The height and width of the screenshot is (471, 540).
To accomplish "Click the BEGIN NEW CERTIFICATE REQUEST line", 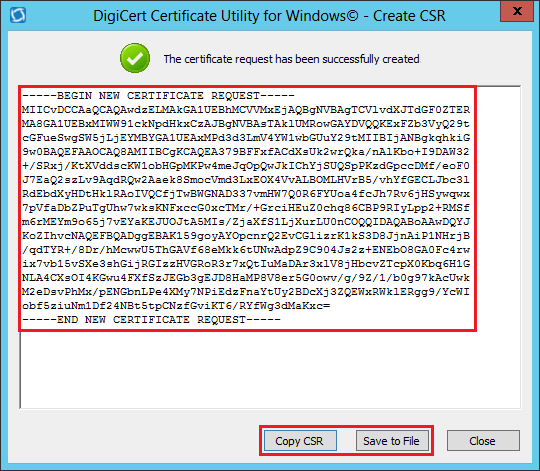I will 158,95.
